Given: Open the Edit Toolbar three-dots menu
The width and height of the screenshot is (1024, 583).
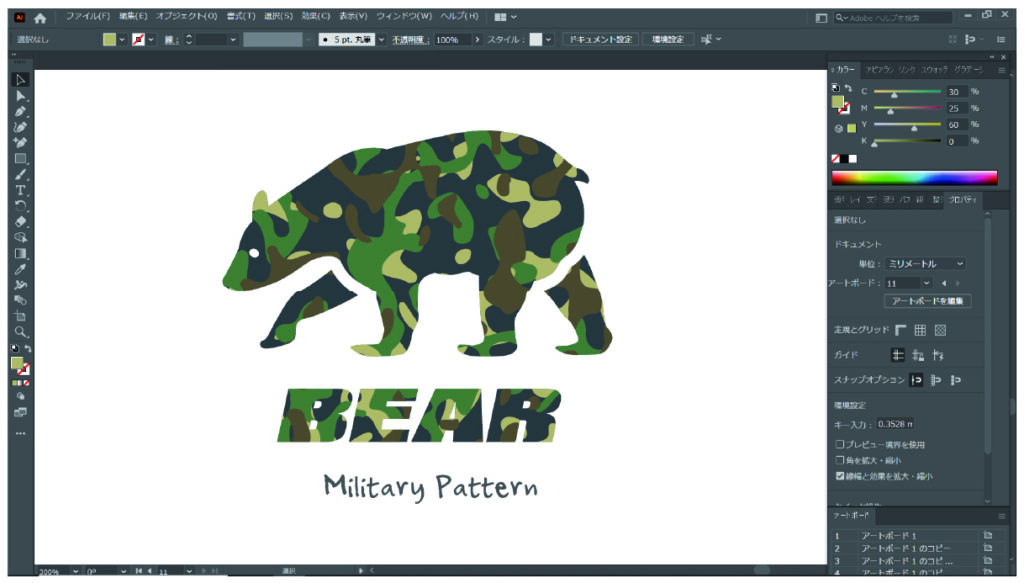Looking at the screenshot, I should [x=20, y=433].
